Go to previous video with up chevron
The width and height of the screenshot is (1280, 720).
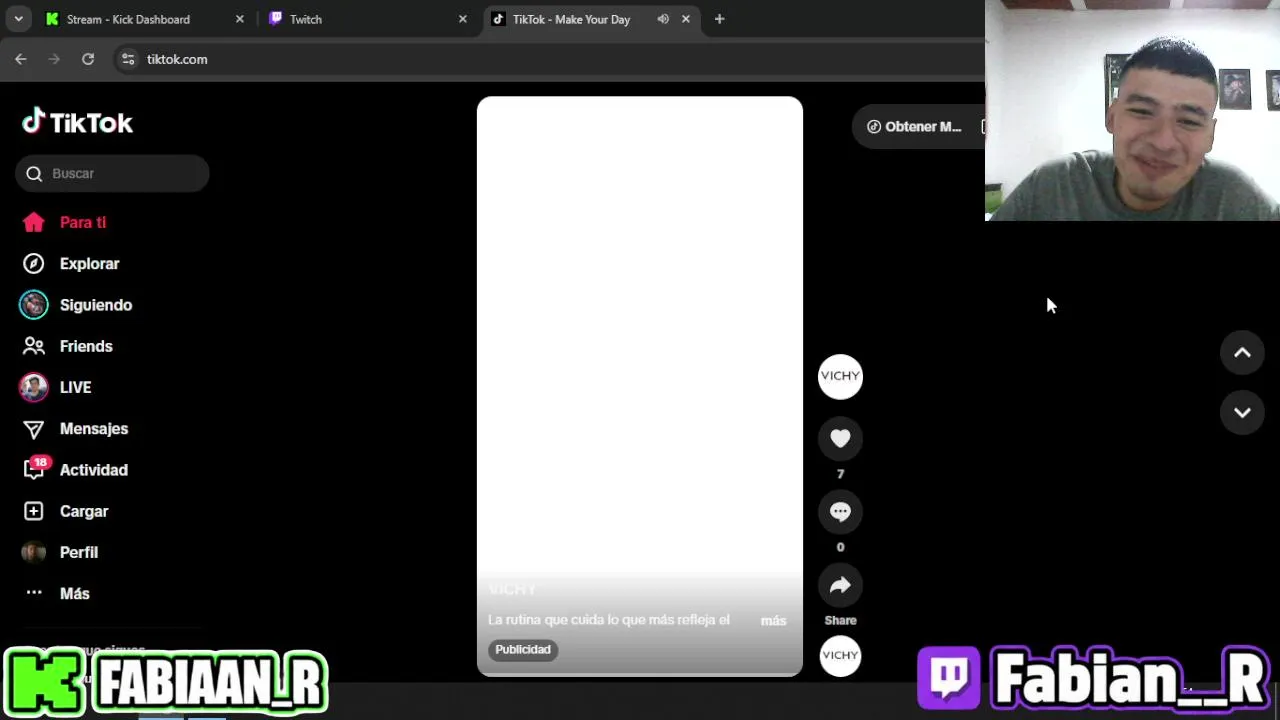click(1242, 352)
